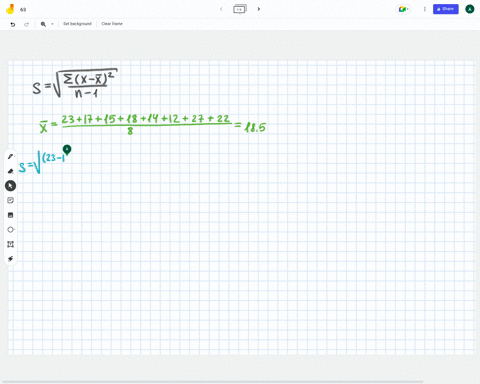Image resolution: width=480 pixels, height=384 pixels.
Task: Open the More options menu
Action: pos(425,9)
